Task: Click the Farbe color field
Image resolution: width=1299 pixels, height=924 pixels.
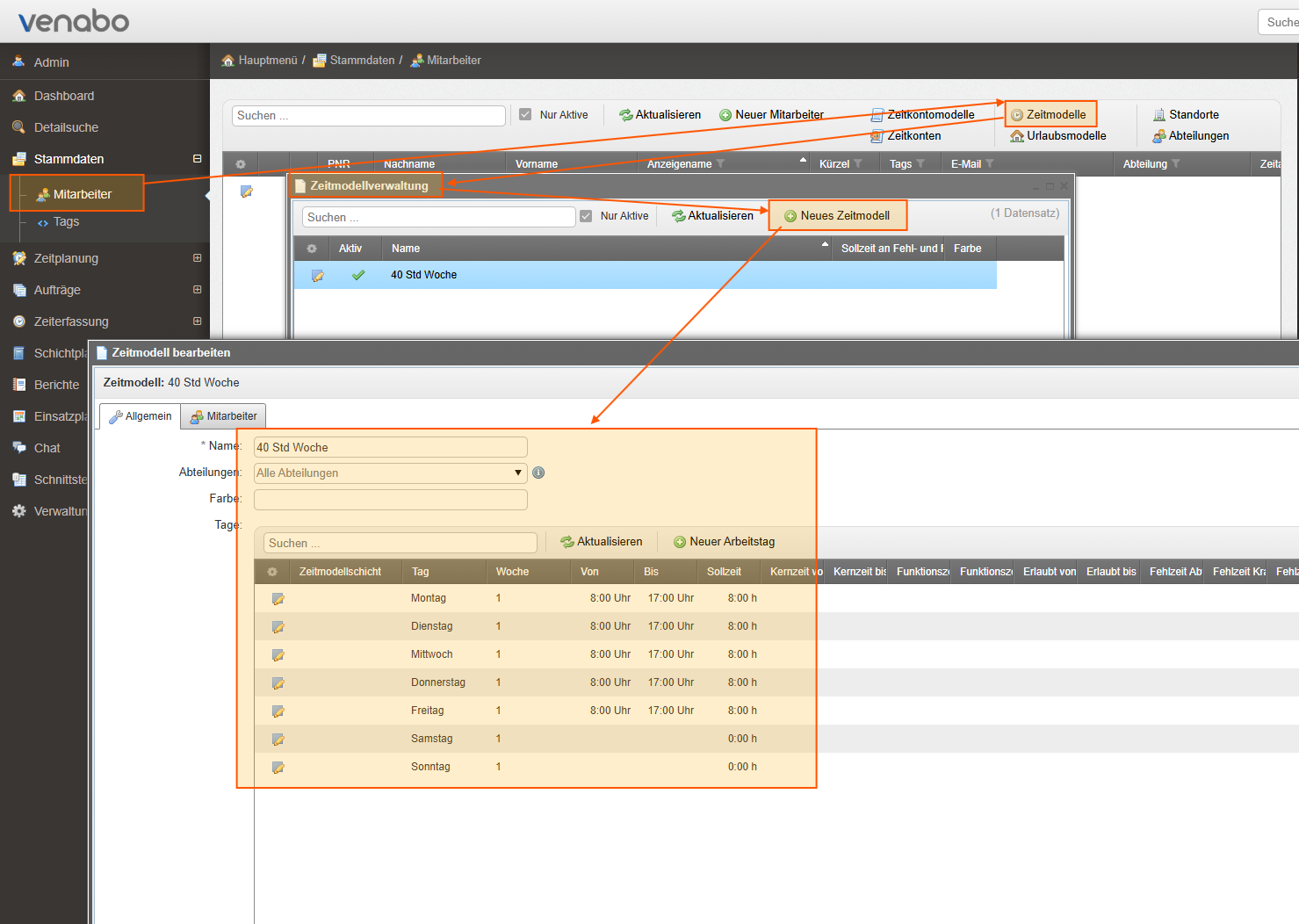Action: (390, 500)
